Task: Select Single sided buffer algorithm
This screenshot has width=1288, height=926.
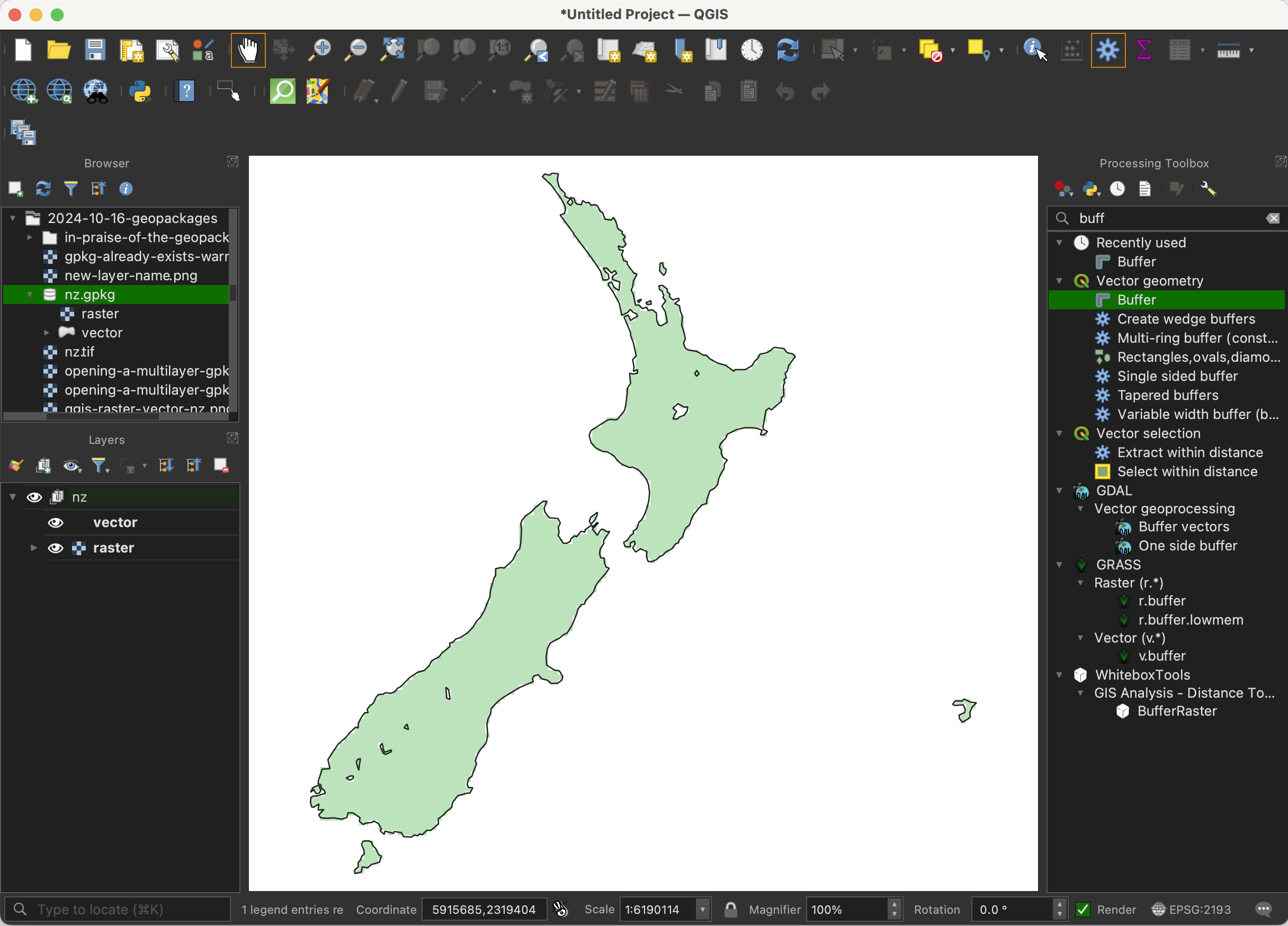Action: [1177, 376]
